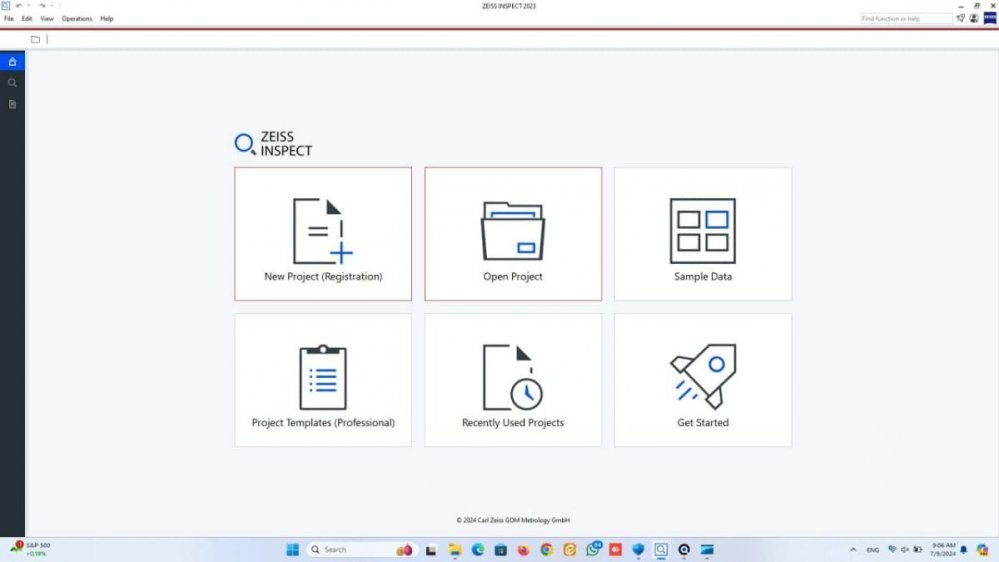This screenshot has width=999, height=562.
Task: Open the Sample Data tile
Action: pyautogui.click(x=703, y=234)
